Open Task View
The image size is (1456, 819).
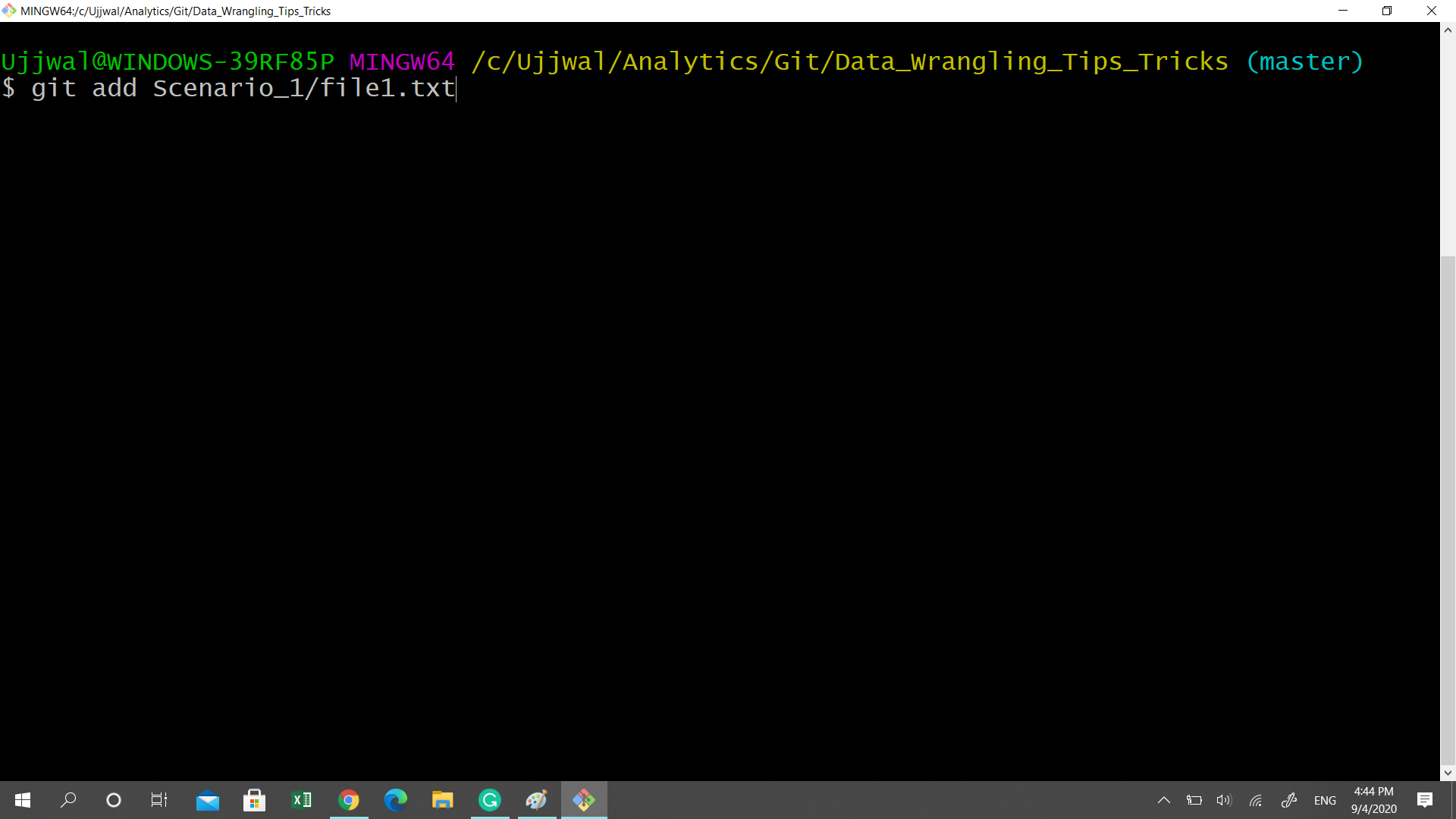159,800
